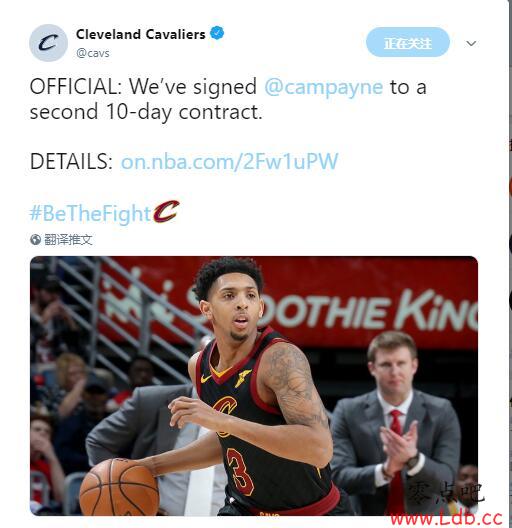Open the @campayne mention
512x528 pixels.
tap(323, 87)
